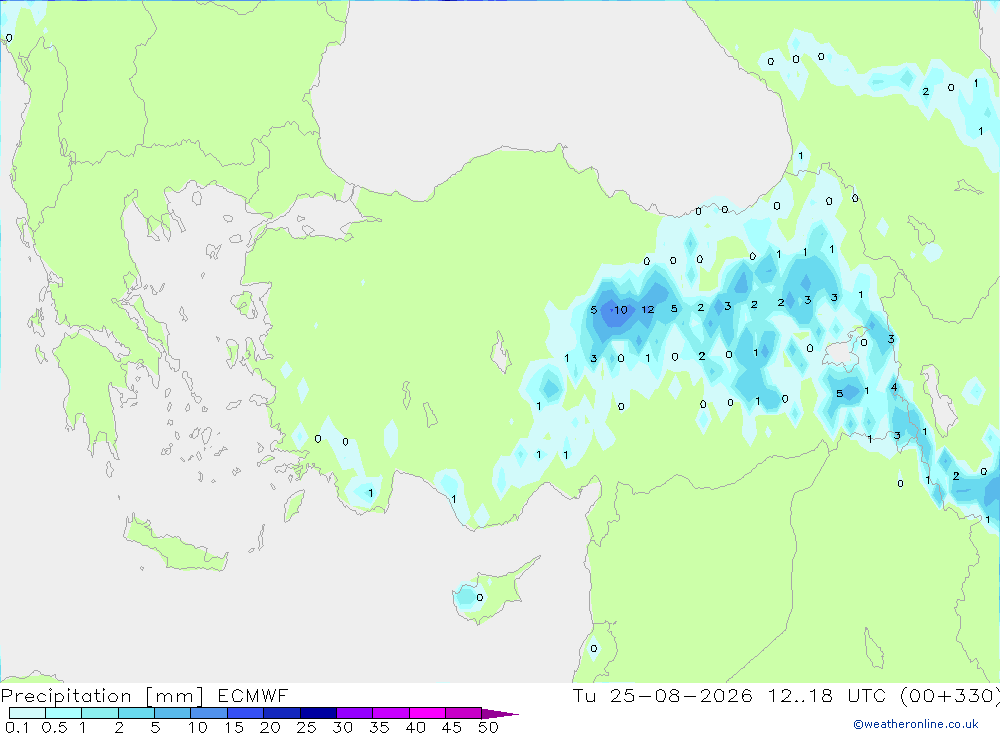Click the "4" precipitation value on the map
Viewport: 1000px width, 733px height.
tap(893, 387)
